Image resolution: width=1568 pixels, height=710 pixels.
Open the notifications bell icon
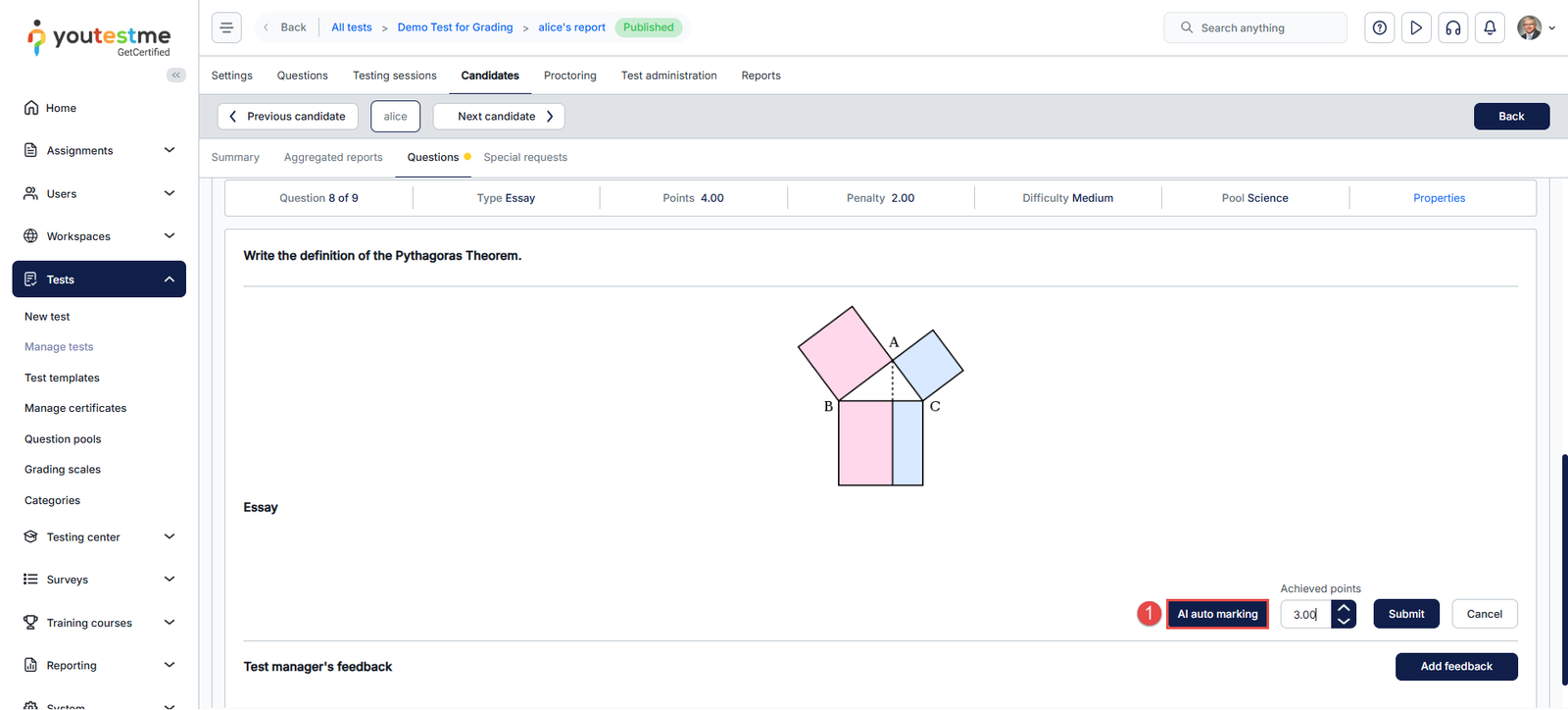tap(1490, 27)
